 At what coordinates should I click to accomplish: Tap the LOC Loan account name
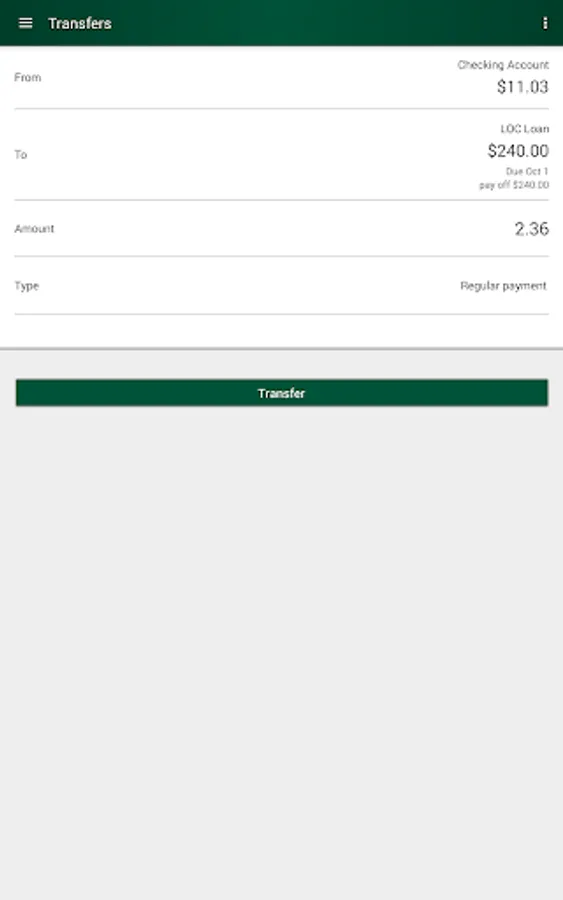[x=525, y=129]
